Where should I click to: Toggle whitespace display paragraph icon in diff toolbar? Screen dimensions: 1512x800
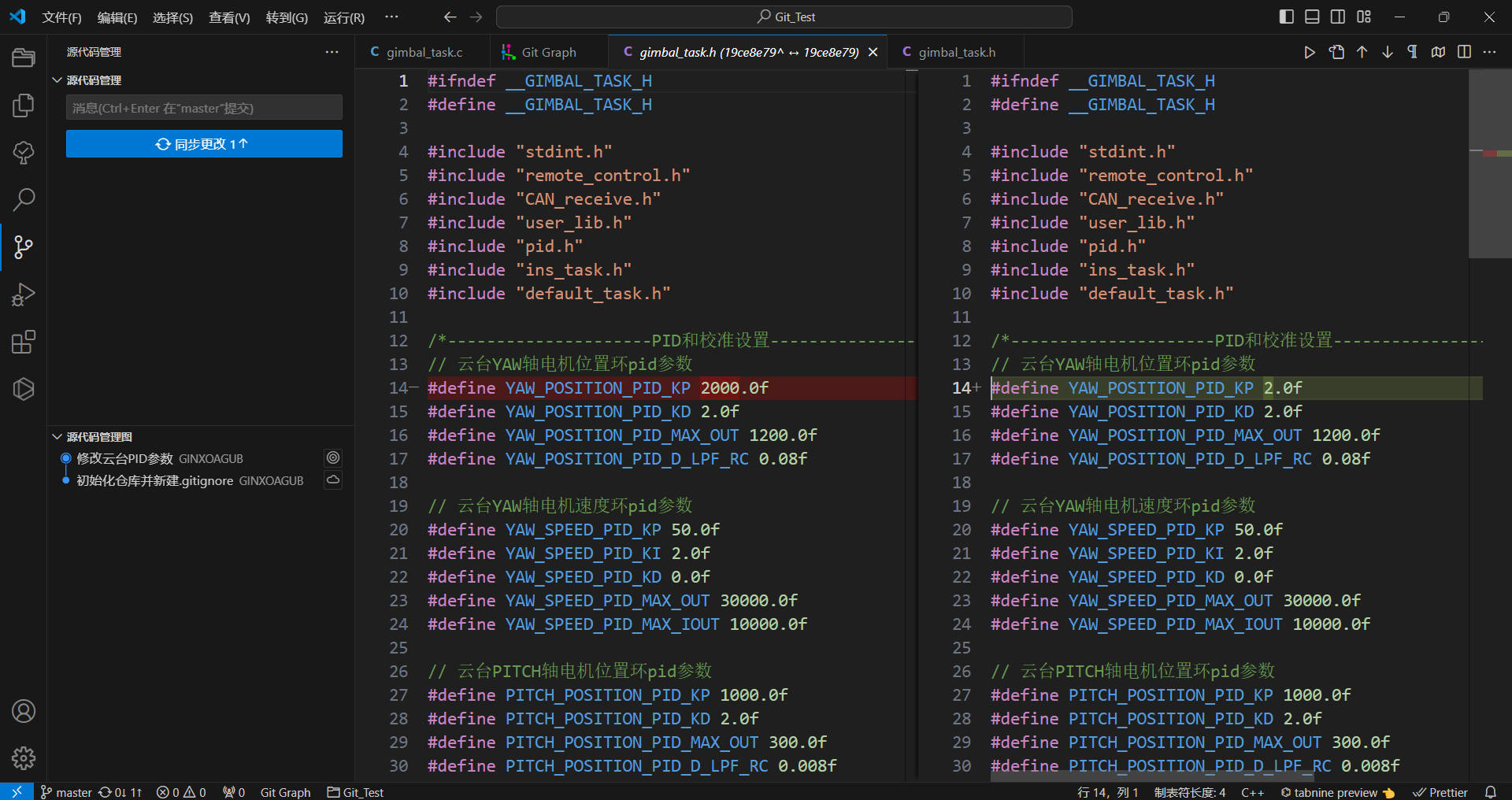click(1412, 52)
